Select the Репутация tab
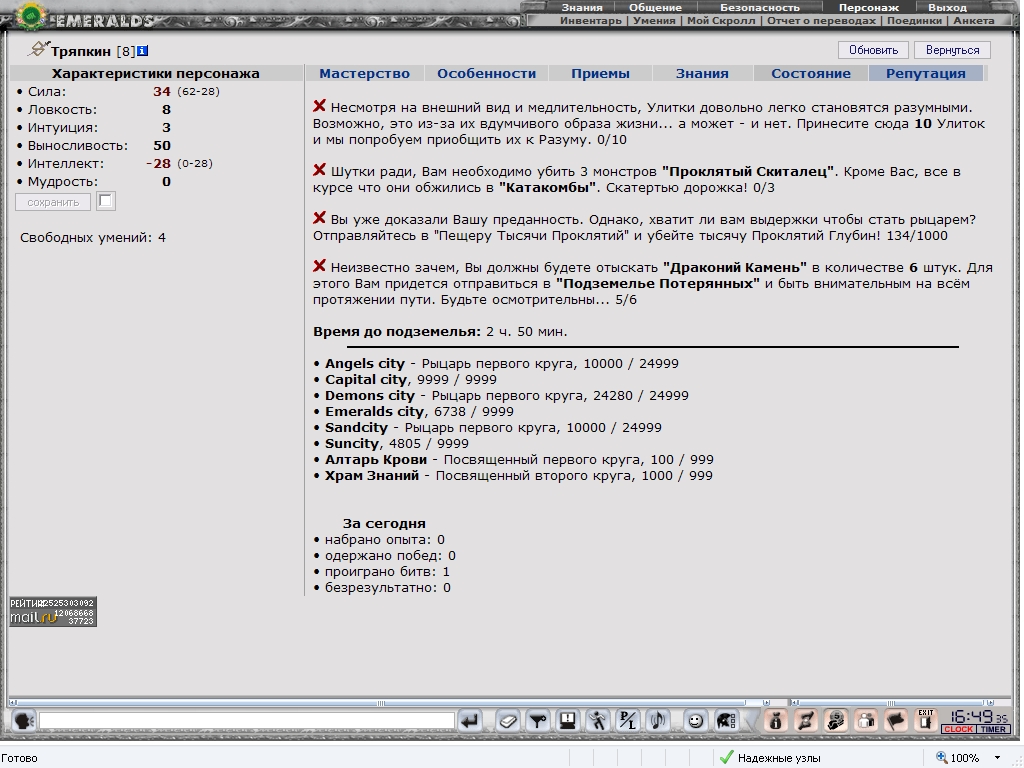This screenshot has height=768, width=1024. pos(925,73)
